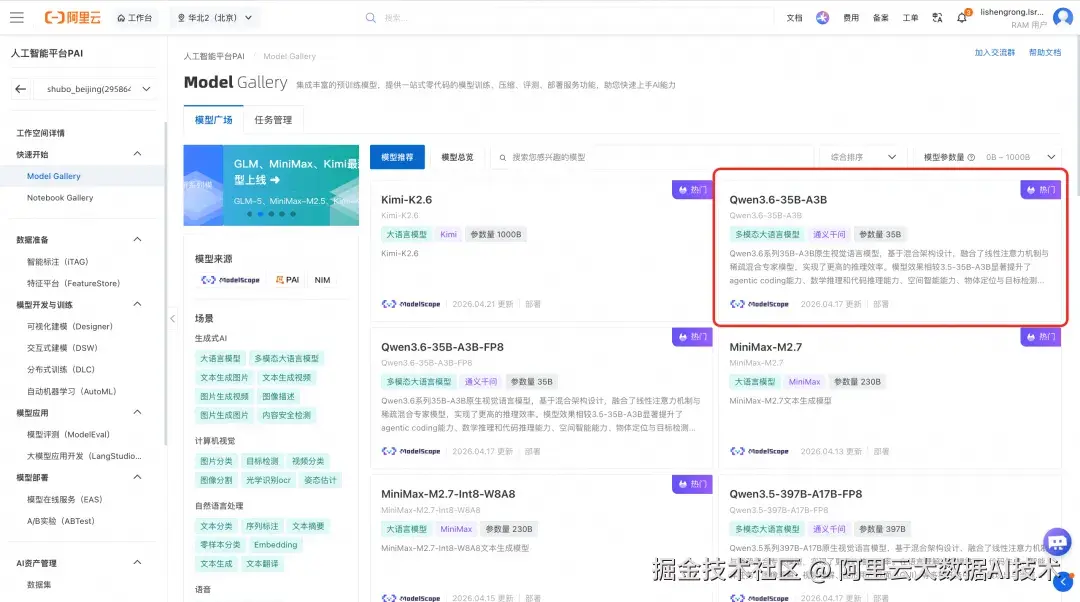This screenshot has width=1080, height=602.
Task: Click the 热门 badge on Qwen3.6-35B-A3B-FP8 card
Action: coord(692,337)
